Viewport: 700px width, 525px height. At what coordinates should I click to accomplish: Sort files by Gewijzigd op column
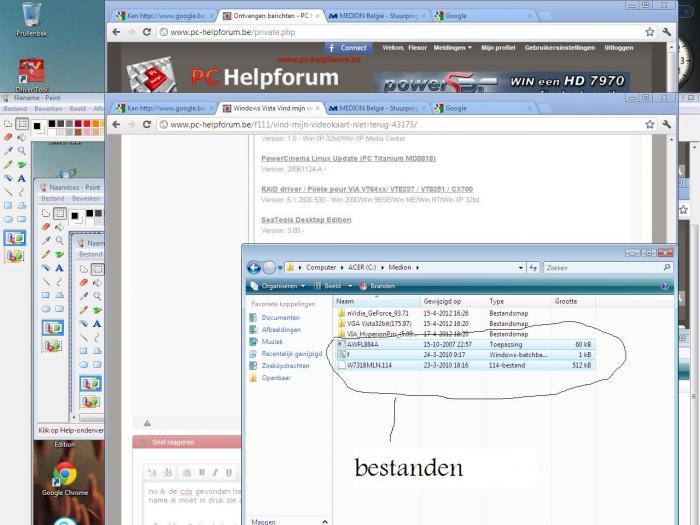pyautogui.click(x=452, y=301)
